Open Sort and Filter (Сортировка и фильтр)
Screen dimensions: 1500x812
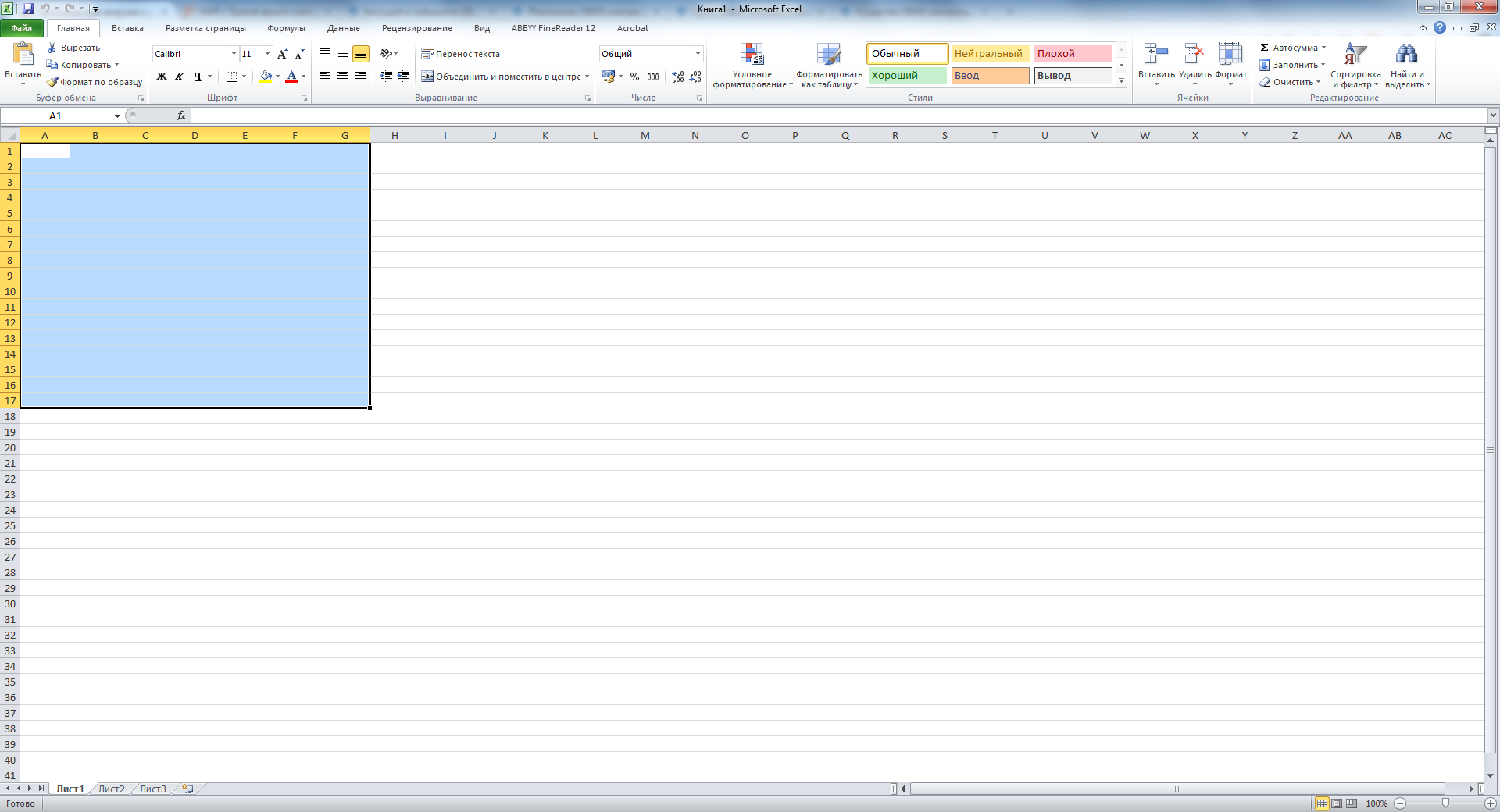1355,54
